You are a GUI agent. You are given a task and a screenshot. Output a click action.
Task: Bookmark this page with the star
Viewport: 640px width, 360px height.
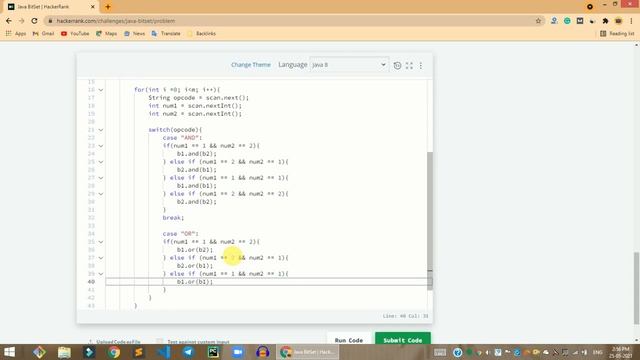538,21
